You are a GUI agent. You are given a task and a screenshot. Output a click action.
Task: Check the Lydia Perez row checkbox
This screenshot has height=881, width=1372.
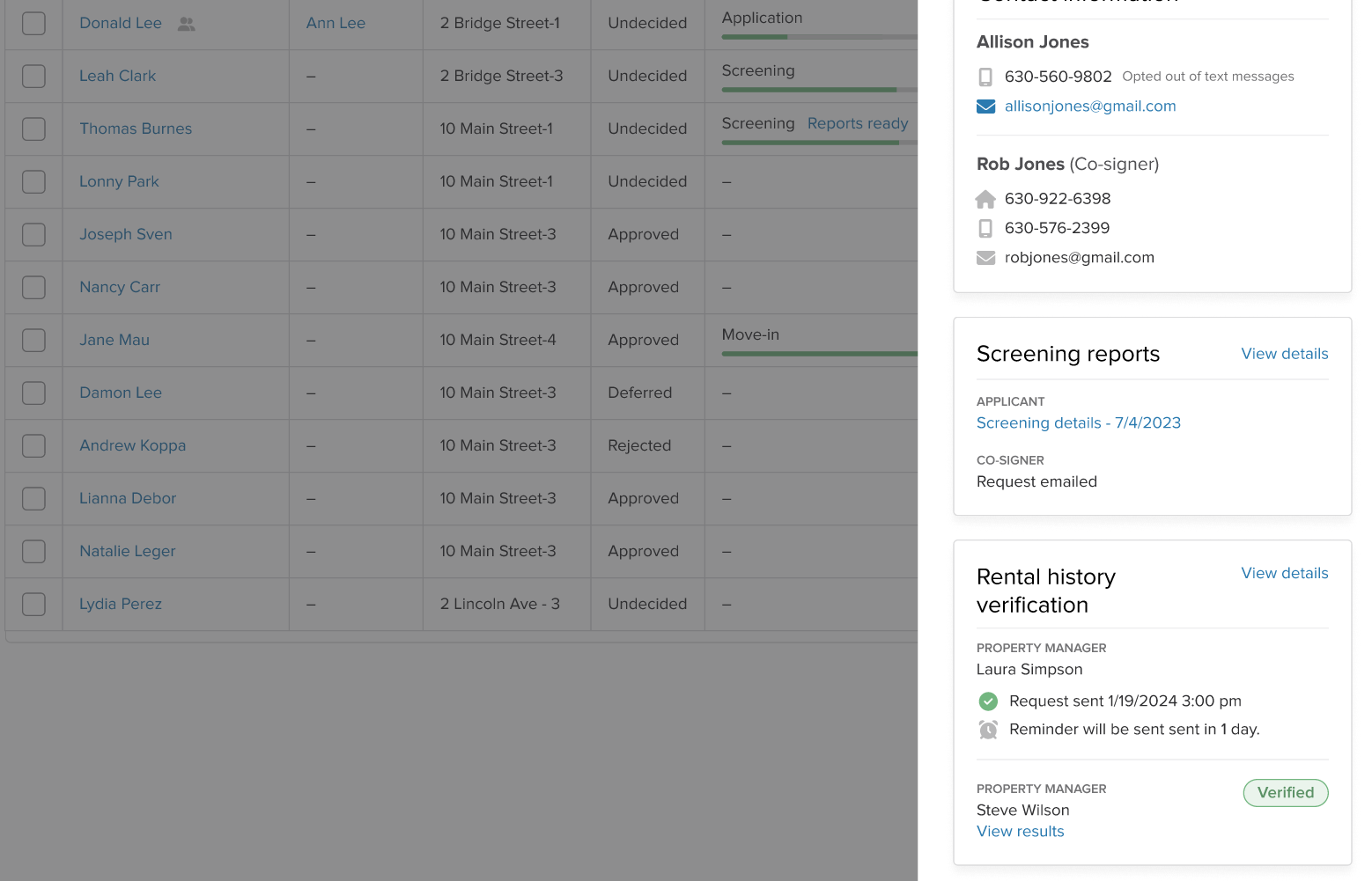click(33, 604)
